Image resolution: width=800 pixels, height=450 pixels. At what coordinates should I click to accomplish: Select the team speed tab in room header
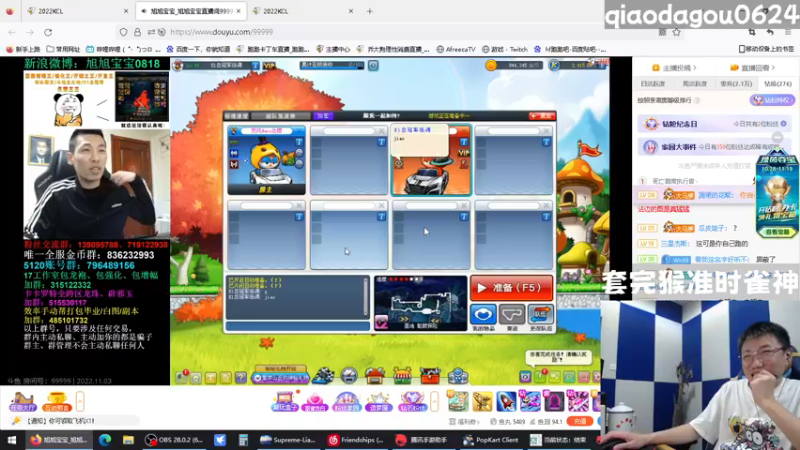[280, 116]
